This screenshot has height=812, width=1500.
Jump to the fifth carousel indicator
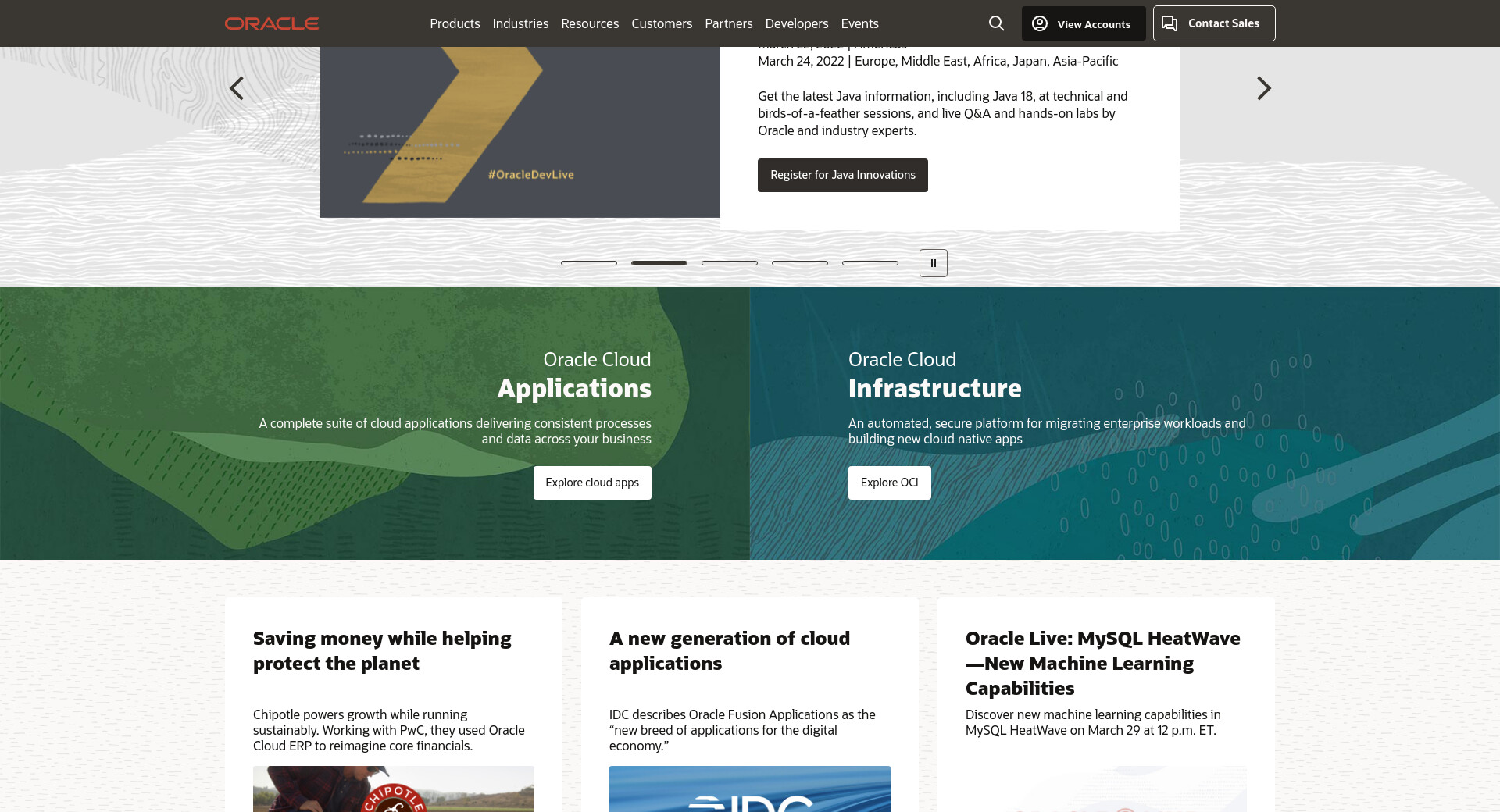(x=870, y=263)
